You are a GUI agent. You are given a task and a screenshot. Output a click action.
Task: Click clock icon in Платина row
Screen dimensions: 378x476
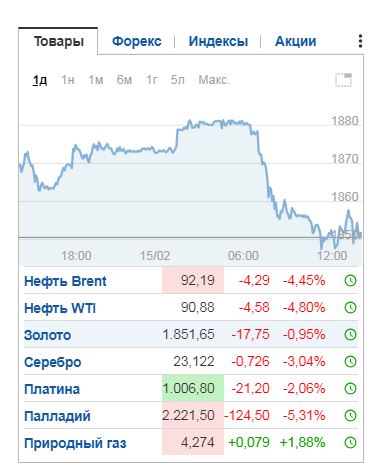(350, 388)
